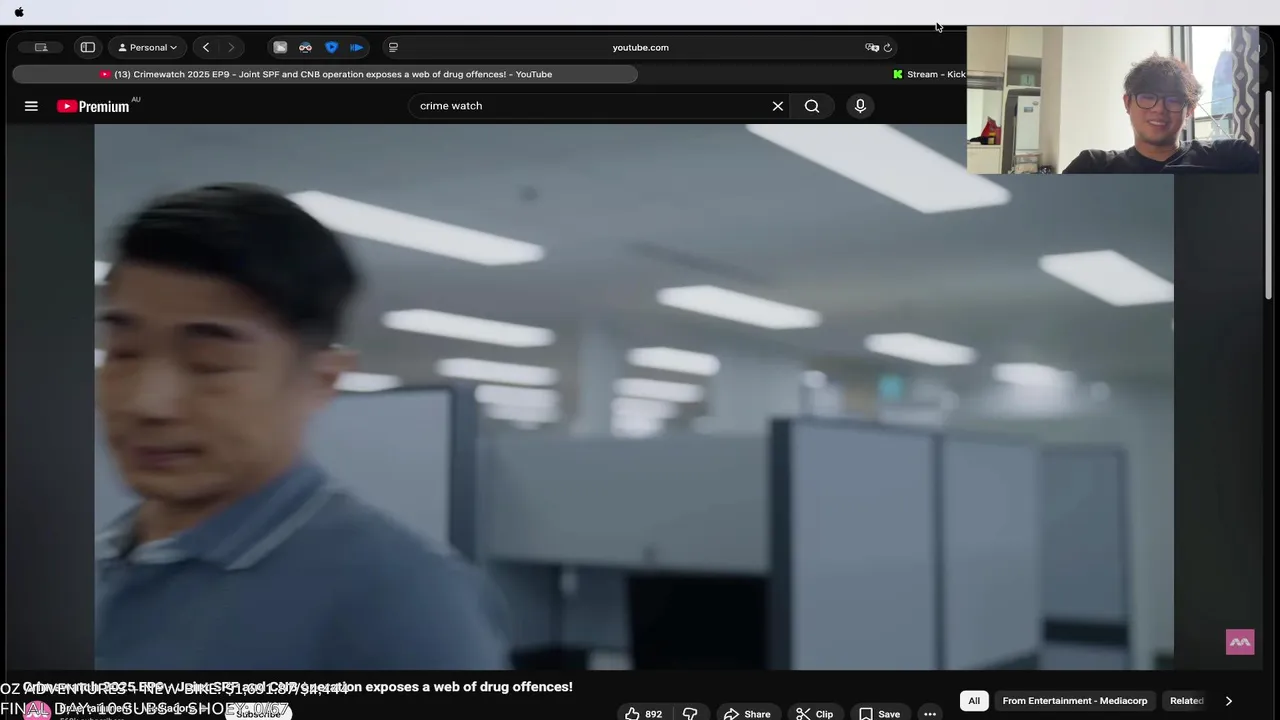This screenshot has height=720, width=1280.
Task: Click the translate icon in address bar
Action: coord(872,47)
